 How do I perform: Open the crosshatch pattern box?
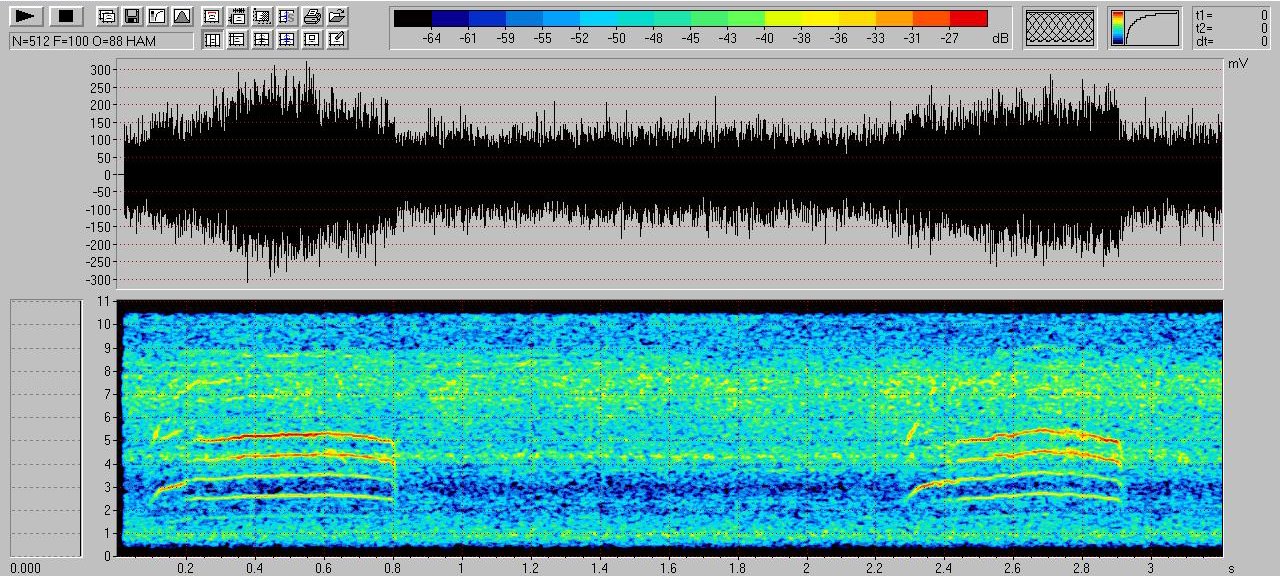1060,28
